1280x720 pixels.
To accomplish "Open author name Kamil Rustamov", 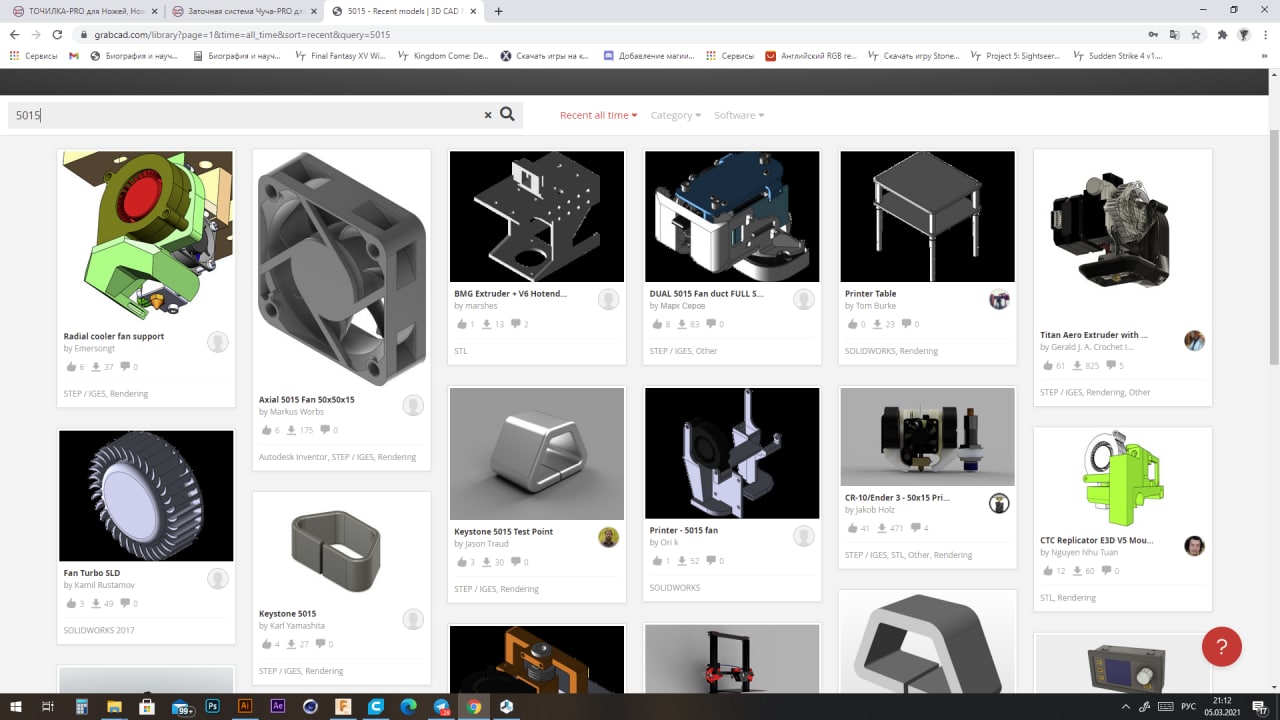I will 104,585.
